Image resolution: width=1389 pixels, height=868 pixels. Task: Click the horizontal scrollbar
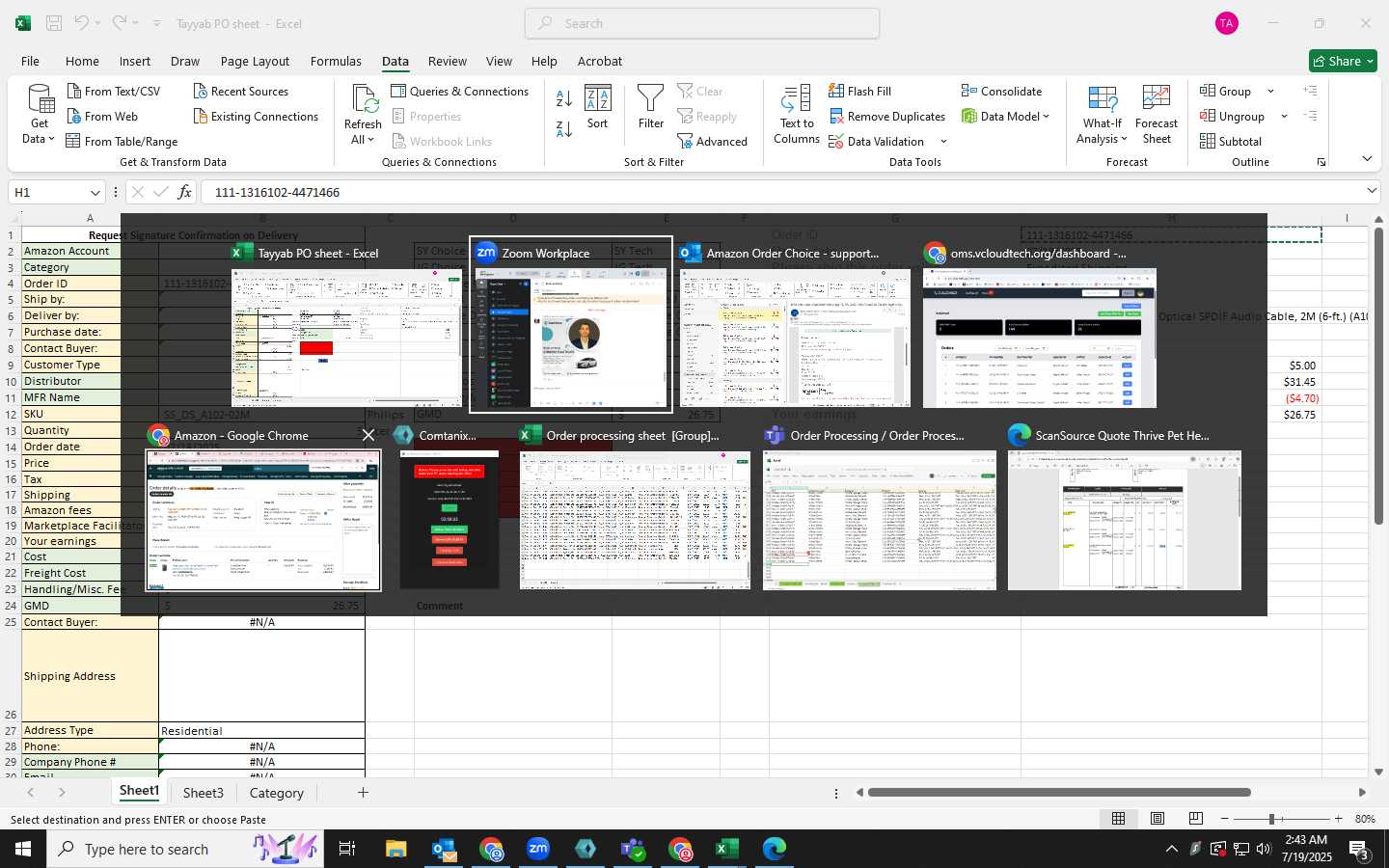coord(1059,793)
